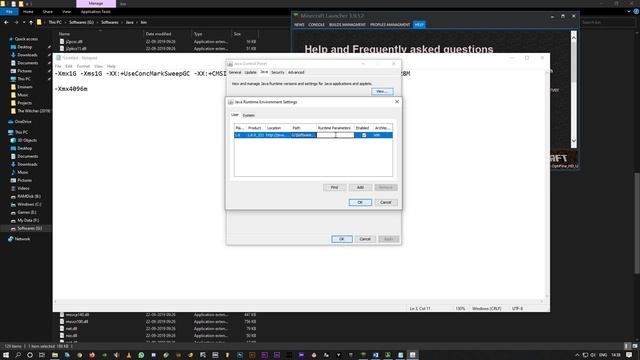Viewport: 640px width, 360px height.
Task: Open Notepad Edit menu
Action: [69, 66]
